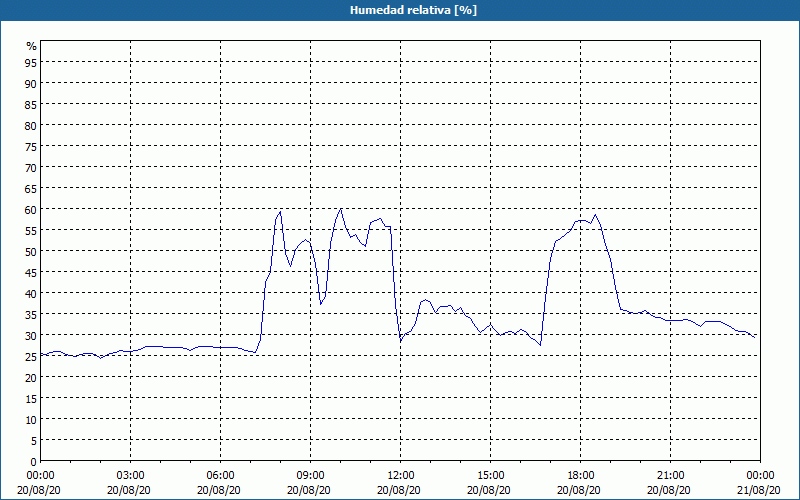Viewport: 800px width, 500px height.
Task: Pick the 70 label on the humidity scale
Action: coord(31,167)
